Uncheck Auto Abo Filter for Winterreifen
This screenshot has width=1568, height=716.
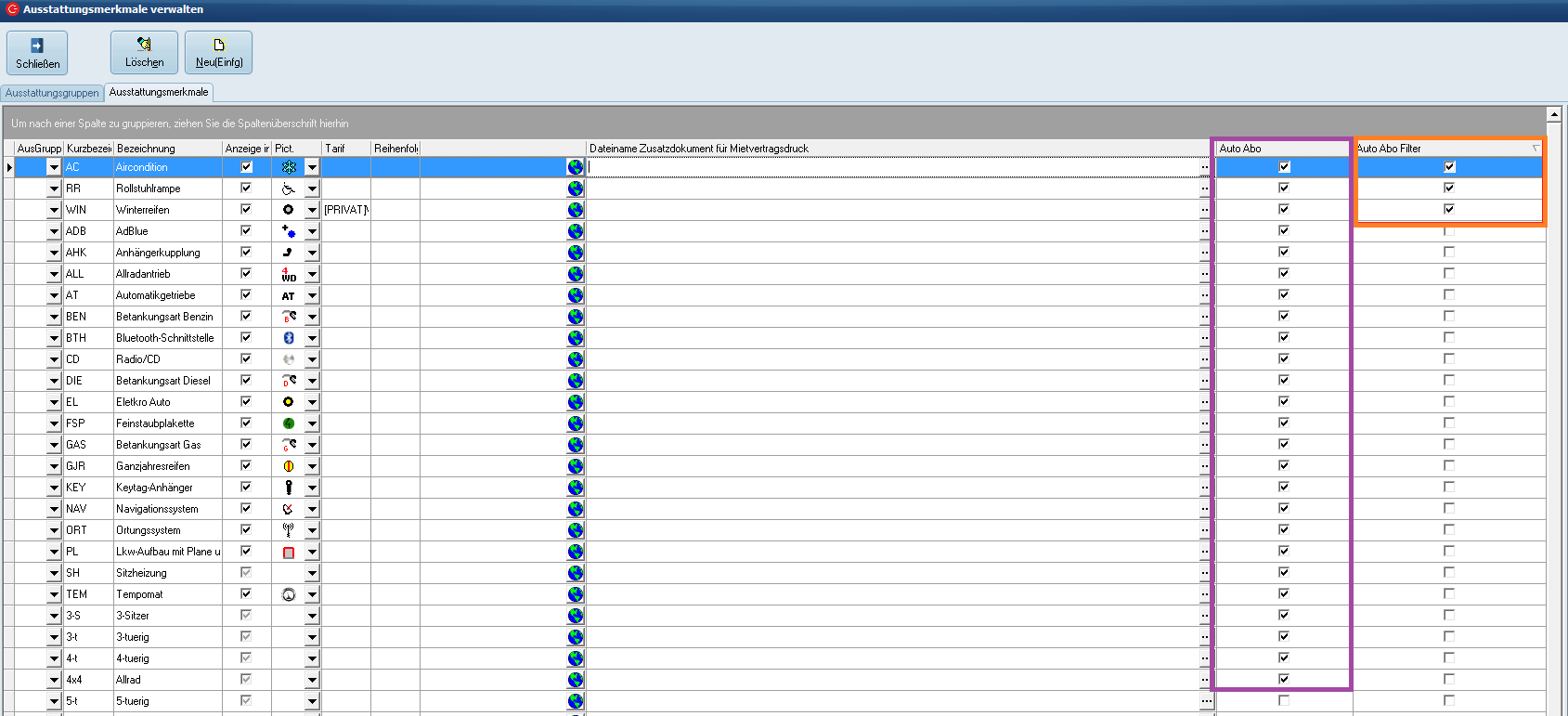click(x=1449, y=209)
